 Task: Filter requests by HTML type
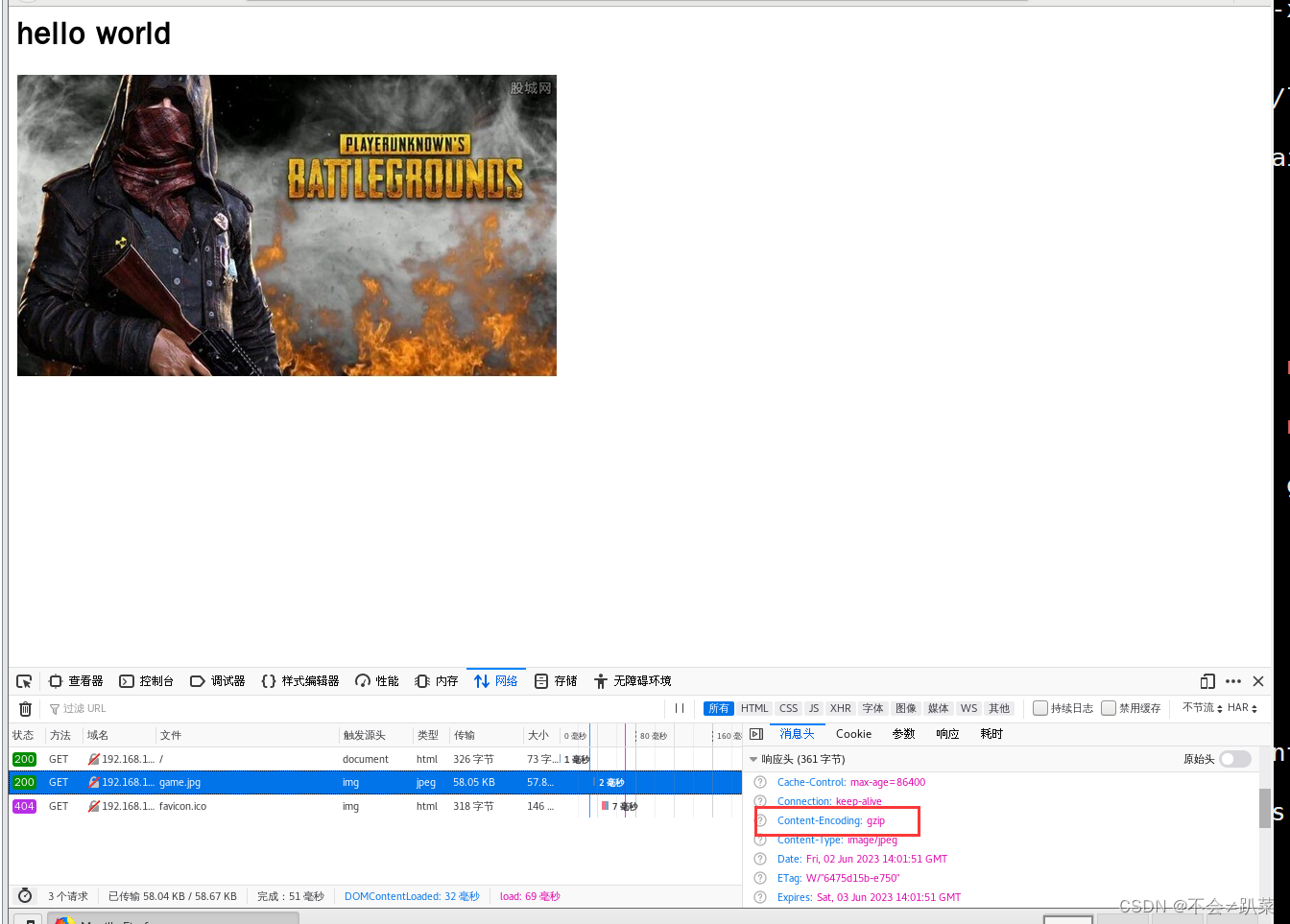(x=754, y=708)
